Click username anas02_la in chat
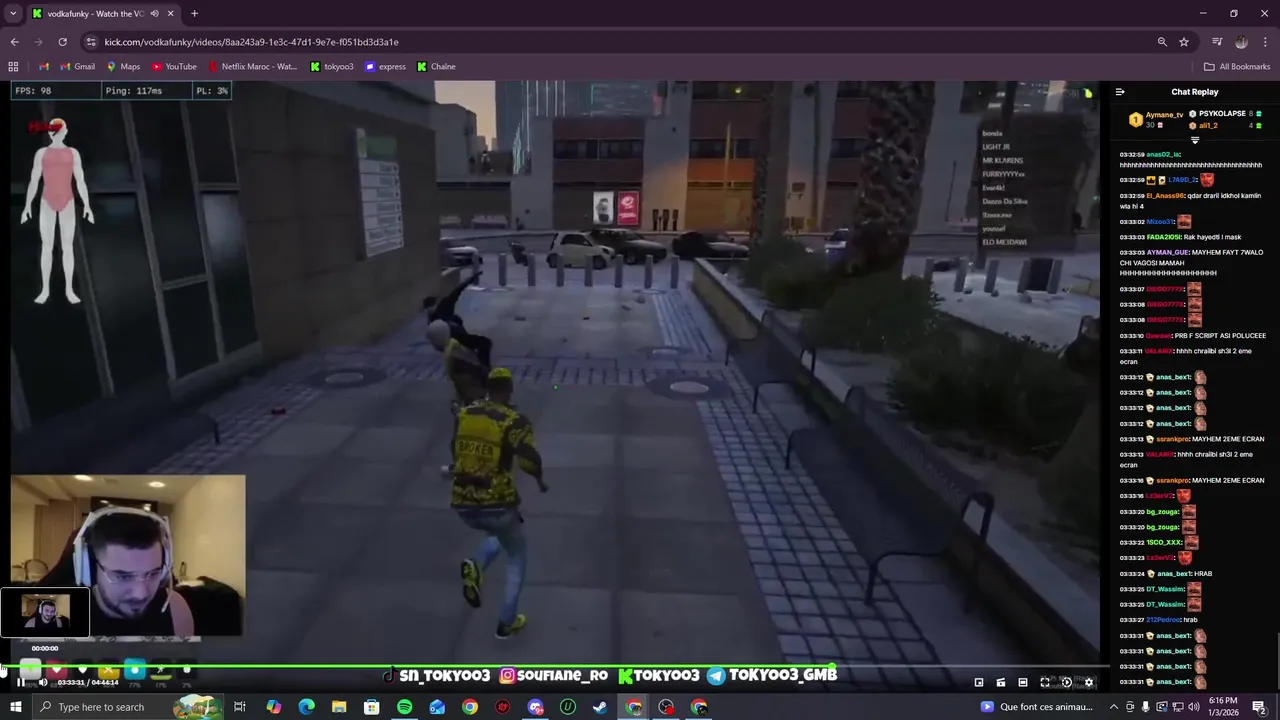 click(1163, 155)
